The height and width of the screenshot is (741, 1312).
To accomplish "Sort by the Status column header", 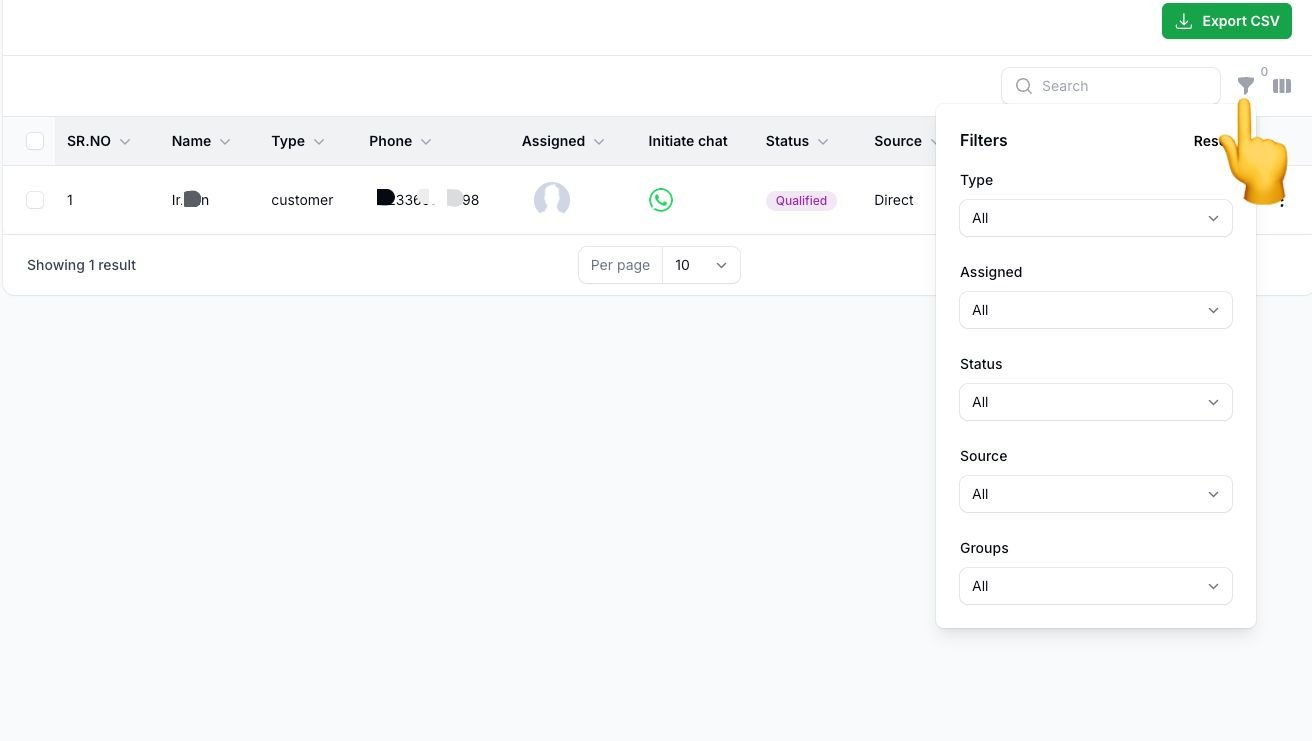I will coord(787,141).
